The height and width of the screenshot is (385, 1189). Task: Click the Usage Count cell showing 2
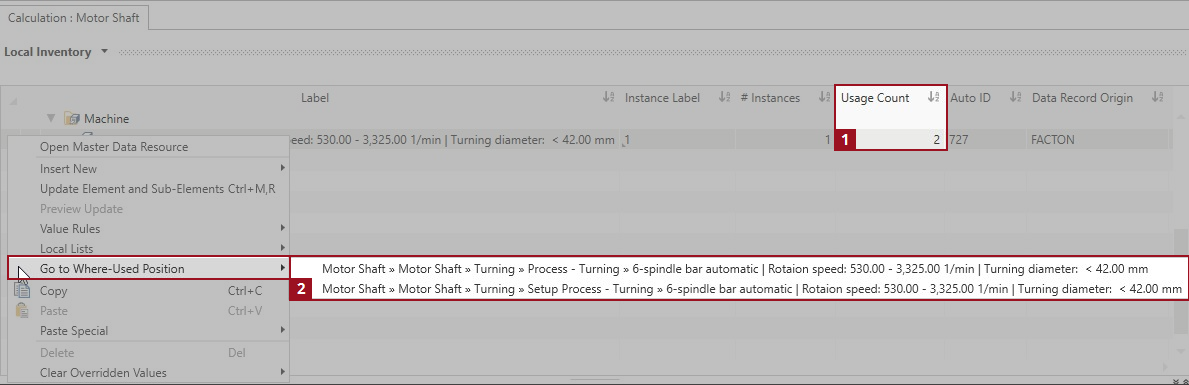[891, 139]
